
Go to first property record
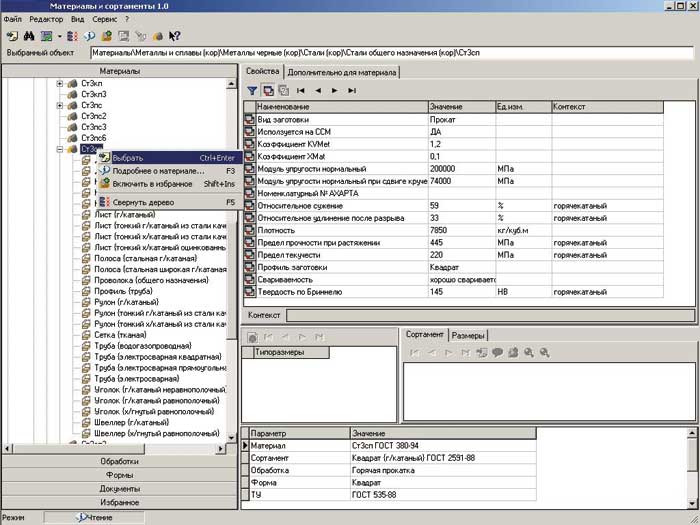click(301, 91)
